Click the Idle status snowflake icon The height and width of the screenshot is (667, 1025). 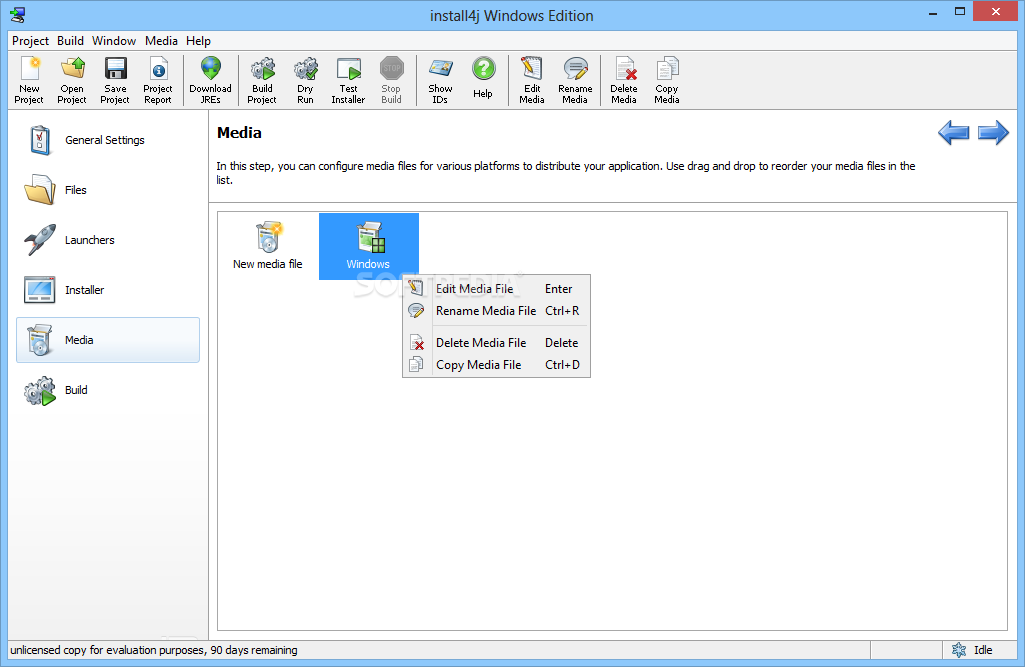[959, 650]
